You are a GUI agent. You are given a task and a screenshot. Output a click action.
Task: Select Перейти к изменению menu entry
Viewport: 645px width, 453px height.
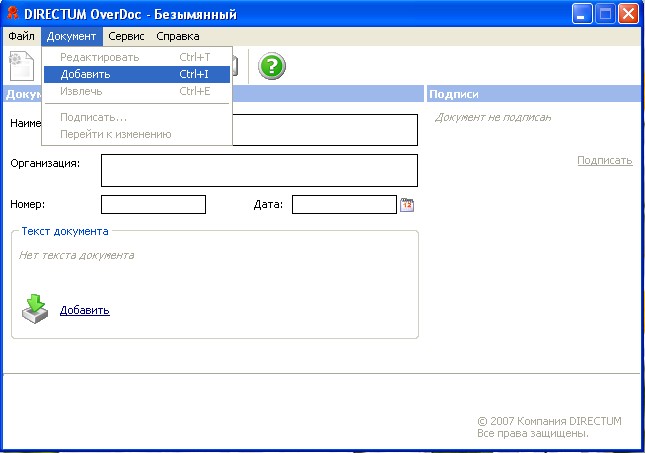[137, 134]
